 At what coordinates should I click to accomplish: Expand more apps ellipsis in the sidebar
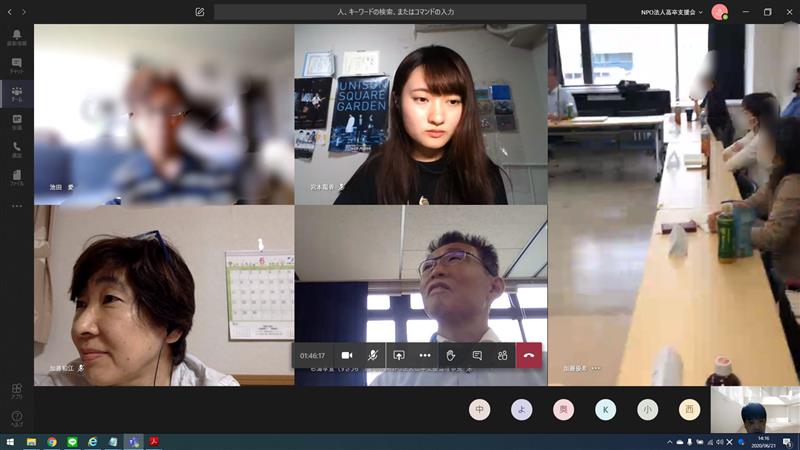tap(16, 206)
